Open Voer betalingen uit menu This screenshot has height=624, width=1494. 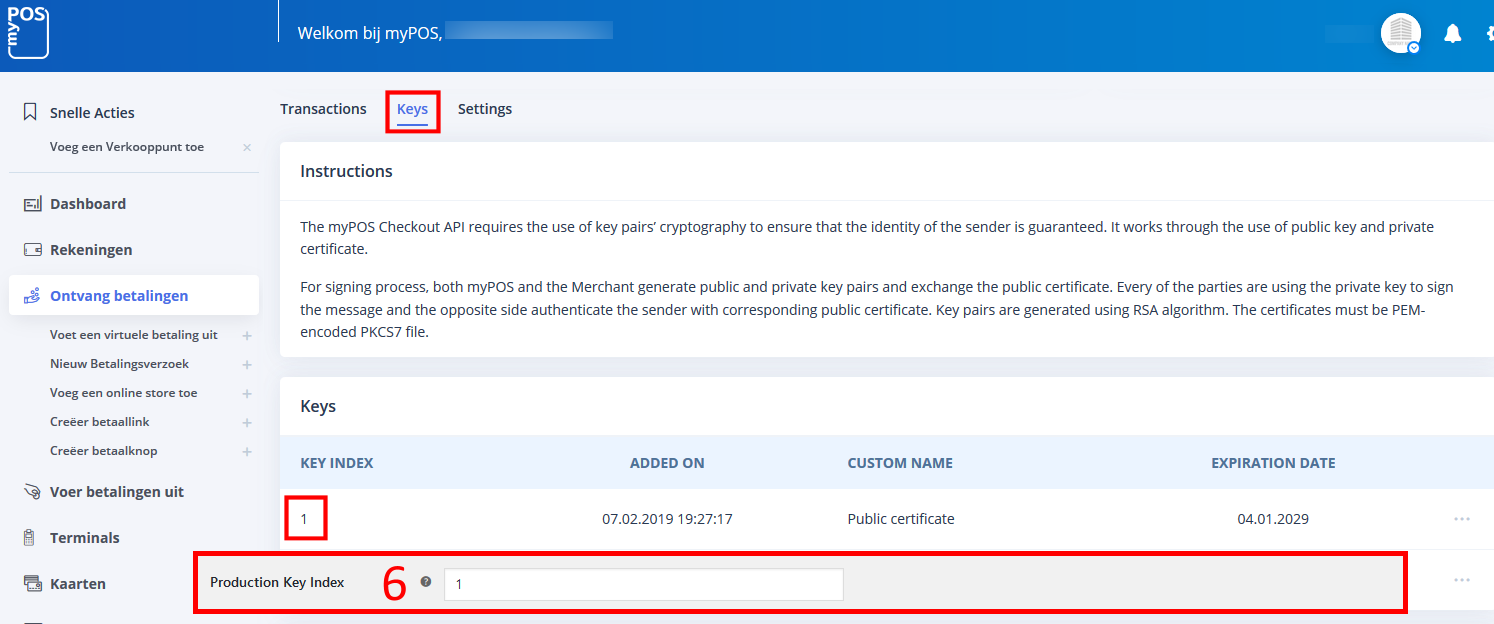(116, 492)
